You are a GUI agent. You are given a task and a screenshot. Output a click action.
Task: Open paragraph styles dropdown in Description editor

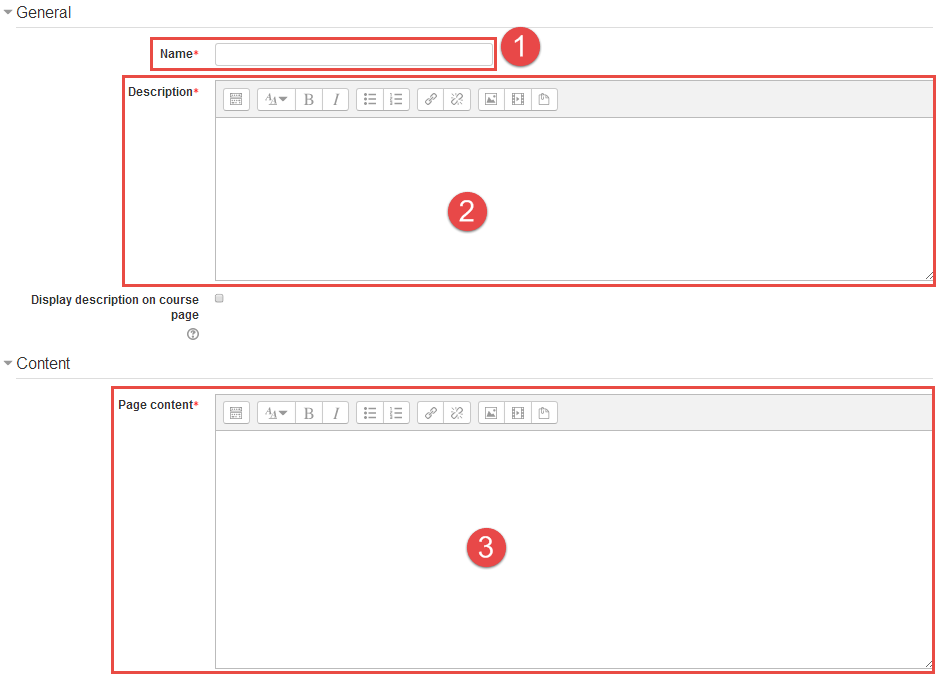(x=276, y=99)
